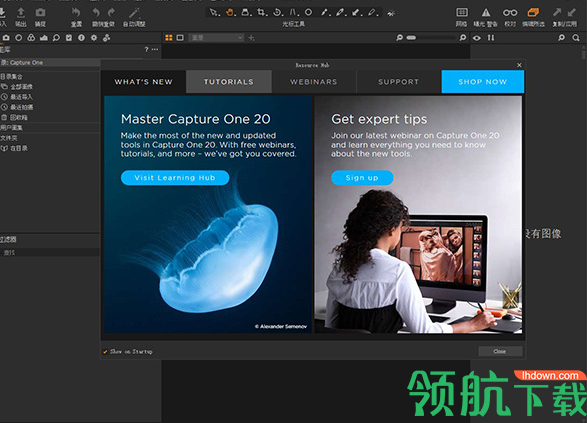Open the Capture One catalog dropdown
The width and height of the screenshot is (587, 423).
tap(51, 63)
